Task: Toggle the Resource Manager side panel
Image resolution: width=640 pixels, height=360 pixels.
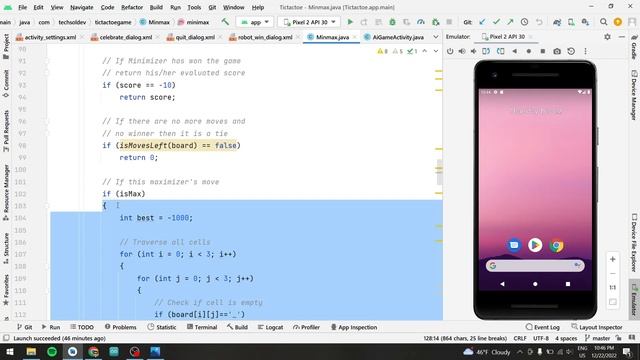Action: [6, 193]
